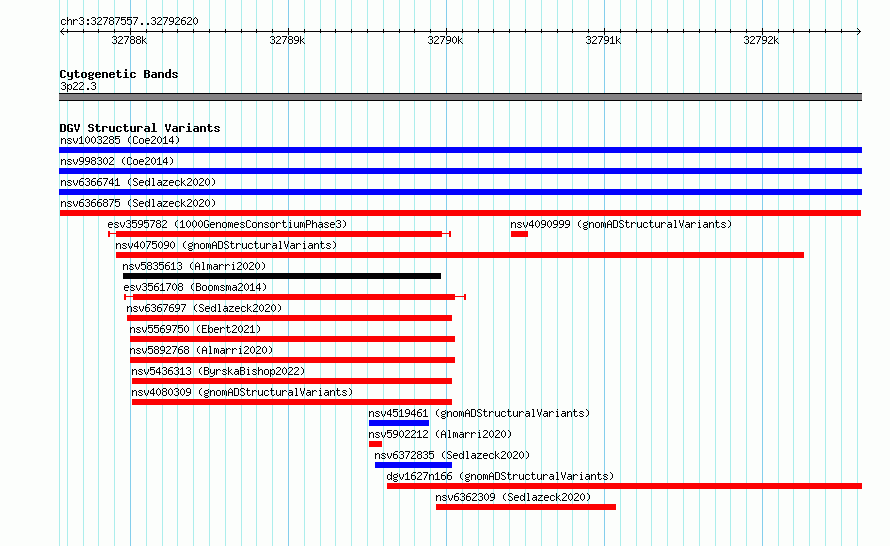Open nsv6367697 (Sedlazeck2020) label
The width and height of the screenshot is (890, 546).
pos(204,308)
